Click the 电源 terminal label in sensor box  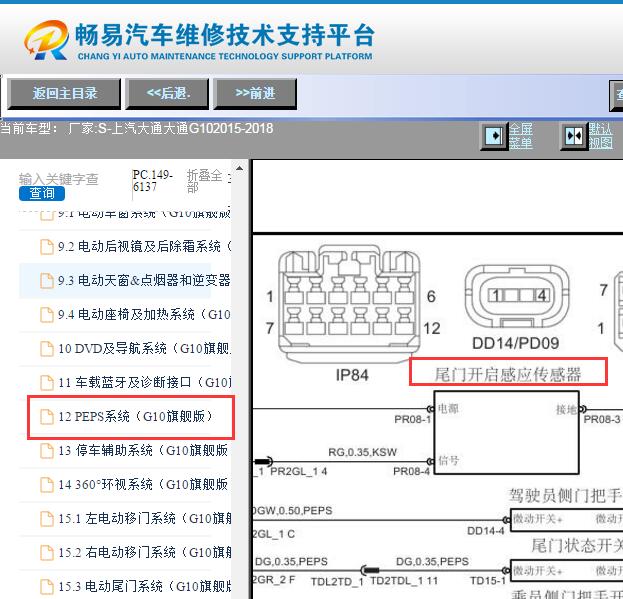tap(448, 408)
